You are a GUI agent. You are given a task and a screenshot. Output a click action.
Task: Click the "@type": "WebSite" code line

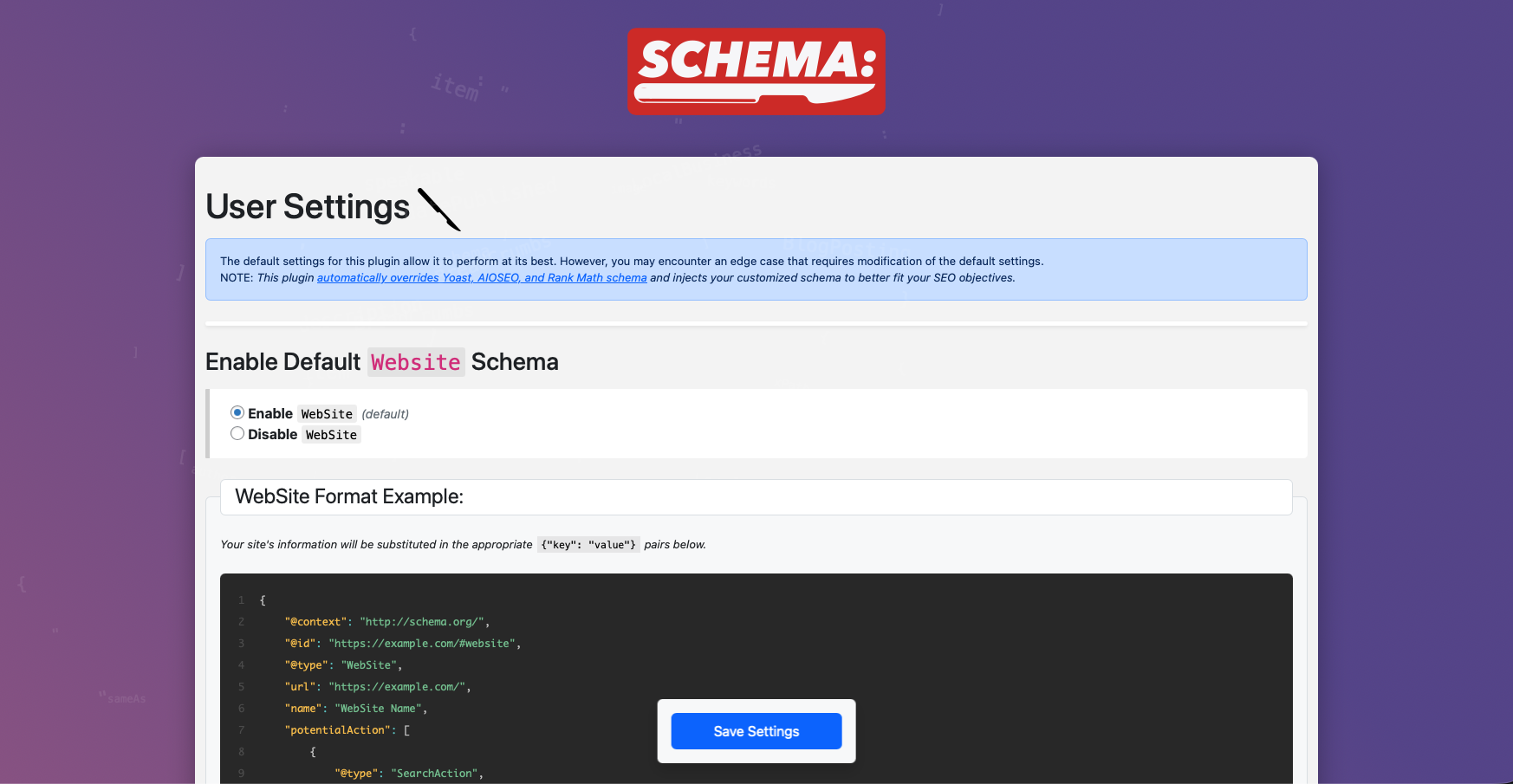[343, 665]
